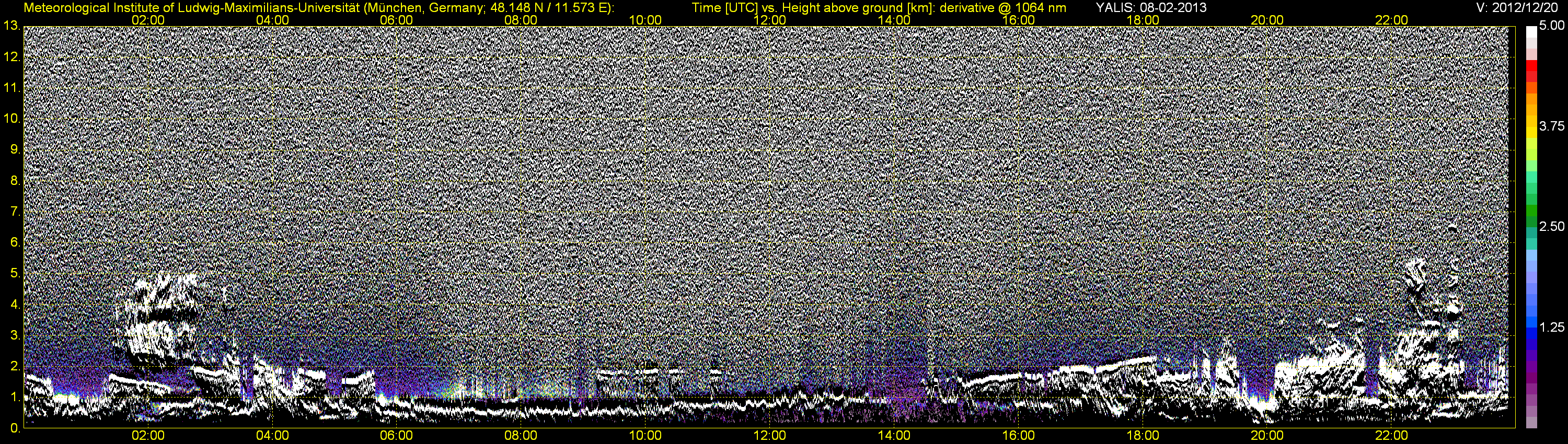
Task: Select 18:00 on the bottom time axis
Action: point(1143,436)
